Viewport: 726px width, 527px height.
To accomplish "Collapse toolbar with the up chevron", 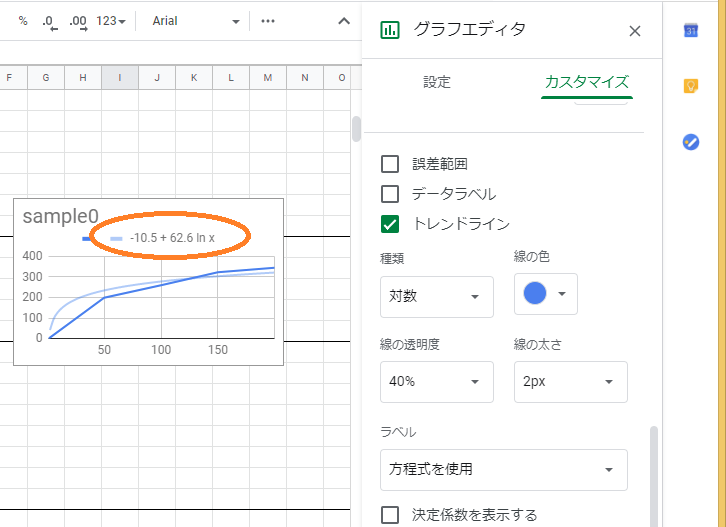I will click(x=343, y=21).
